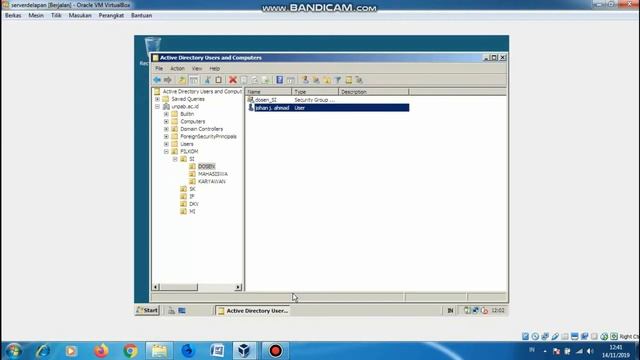Open the File menu in Active Directory window
640x360 pixels.
click(x=159, y=69)
